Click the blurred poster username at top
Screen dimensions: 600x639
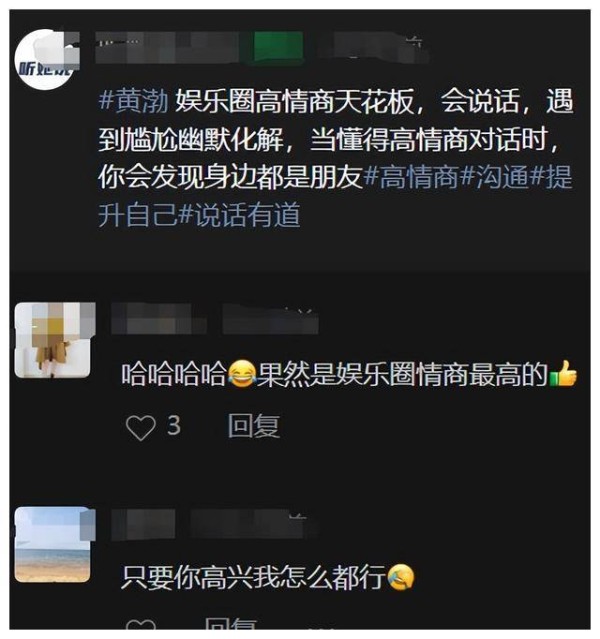point(167,48)
